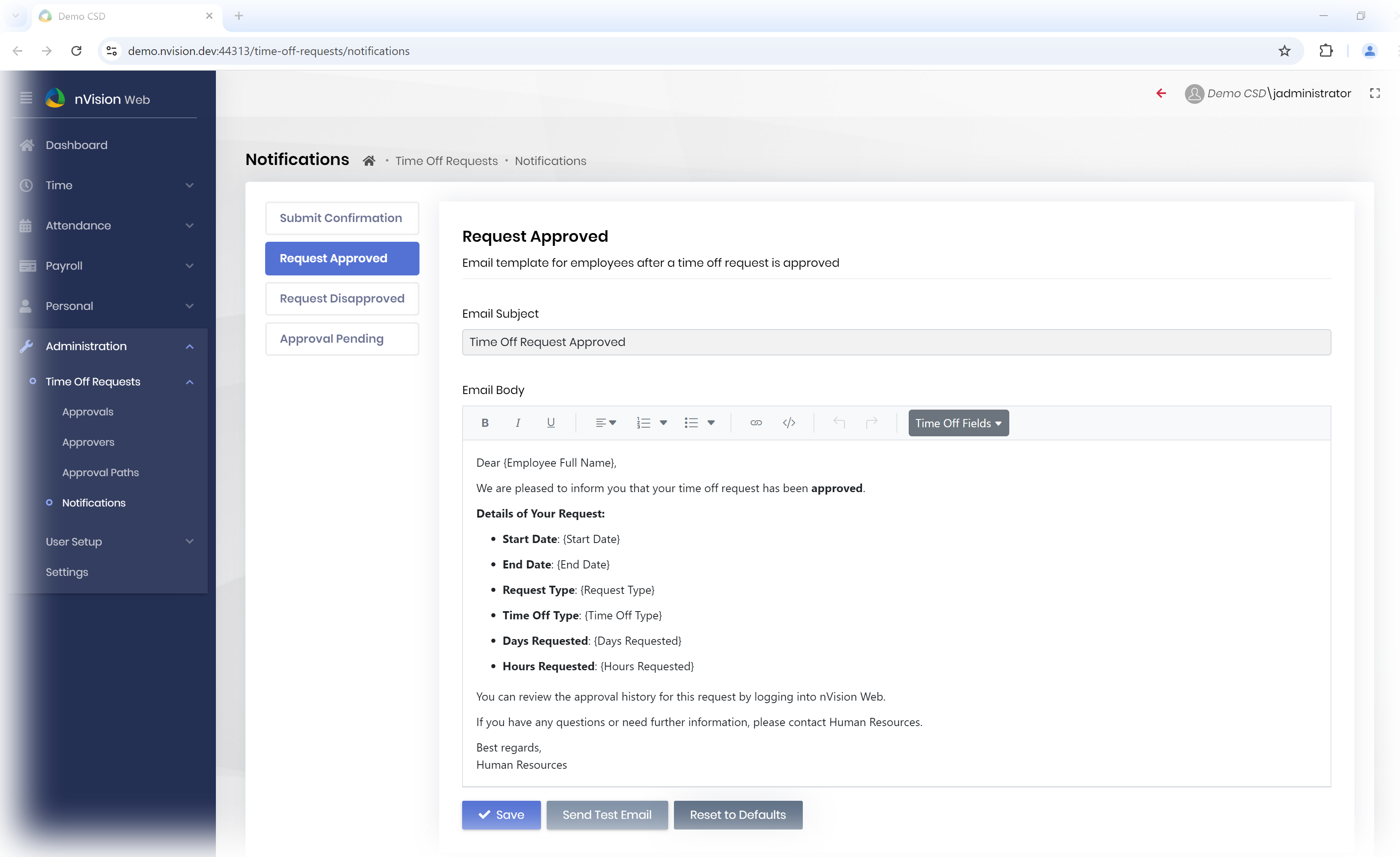
Task: Click Reset to Defaults button
Action: pyautogui.click(x=738, y=815)
